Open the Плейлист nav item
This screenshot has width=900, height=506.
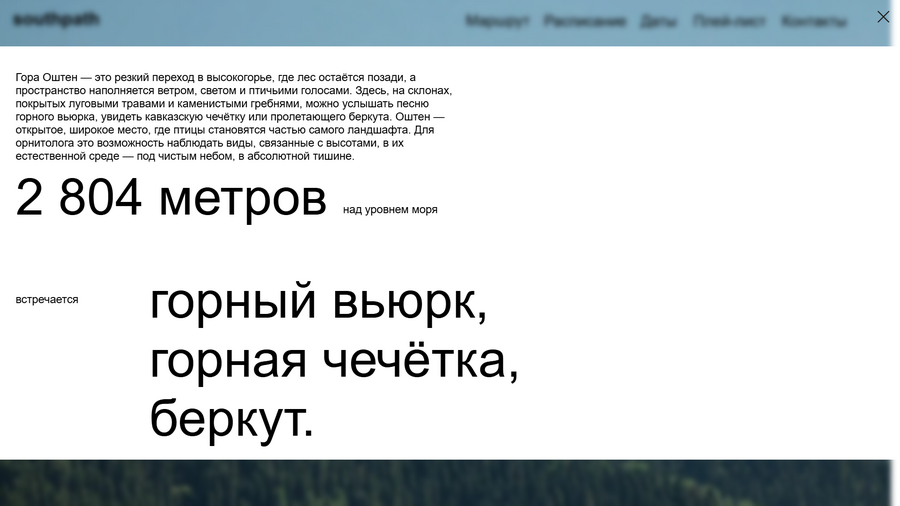click(x=729, y=21)
